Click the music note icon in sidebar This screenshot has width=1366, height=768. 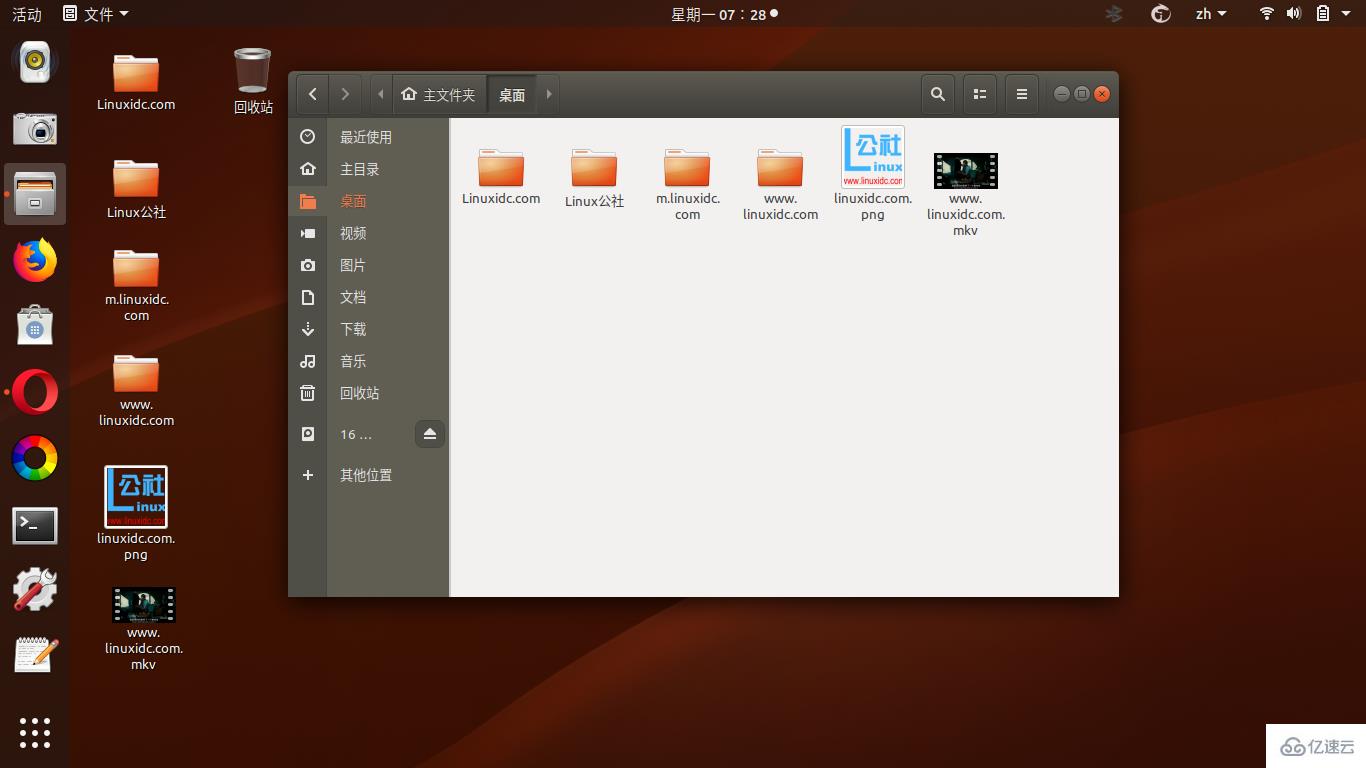pyautogui.click(x=308, y=361)
